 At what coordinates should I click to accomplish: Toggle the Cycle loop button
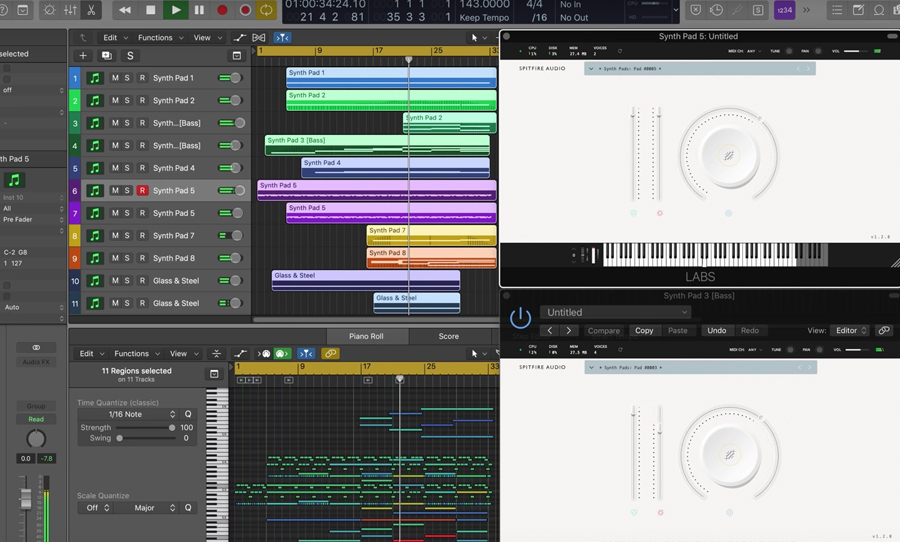(x=266, y=10)
